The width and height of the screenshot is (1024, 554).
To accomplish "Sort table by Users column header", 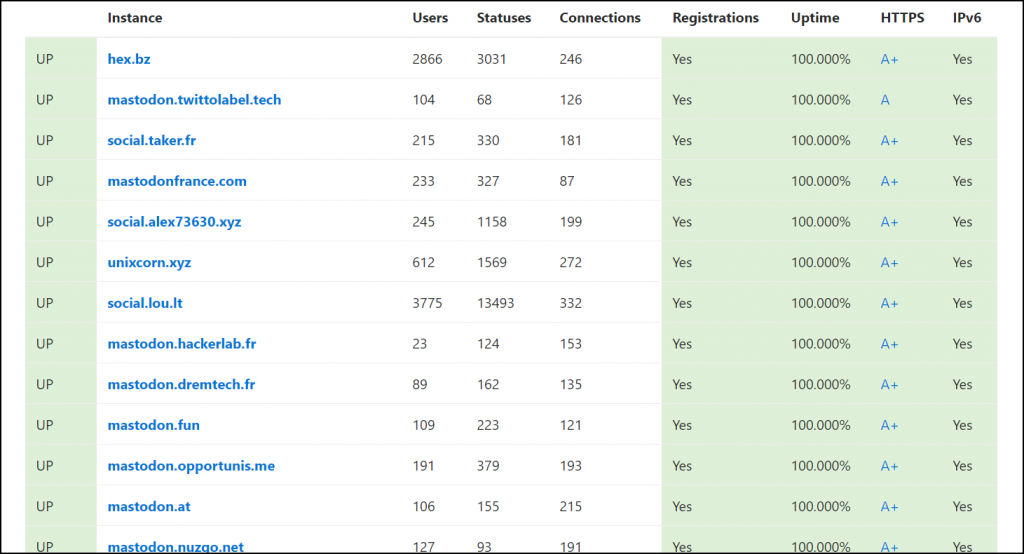I will pyautogui.click(x=430, y=18).
